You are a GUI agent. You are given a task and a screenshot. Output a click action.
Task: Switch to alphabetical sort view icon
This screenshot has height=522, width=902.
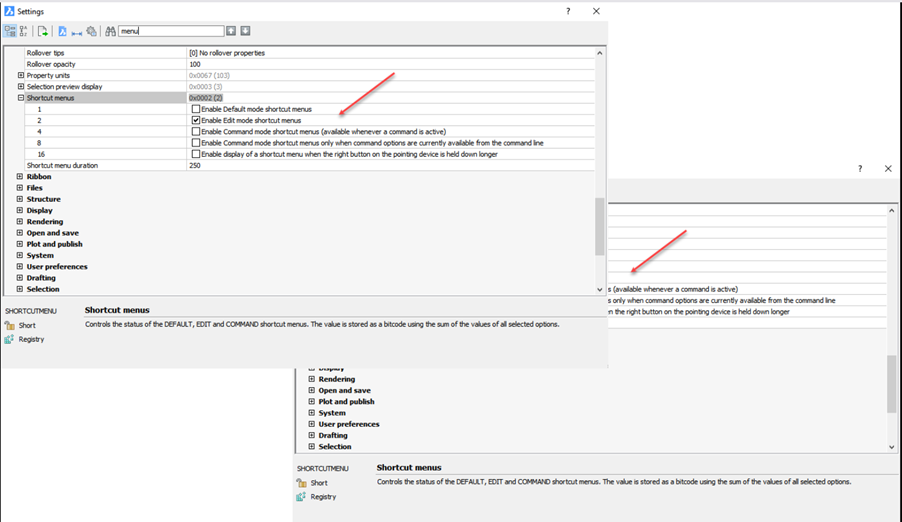point(24,31)
